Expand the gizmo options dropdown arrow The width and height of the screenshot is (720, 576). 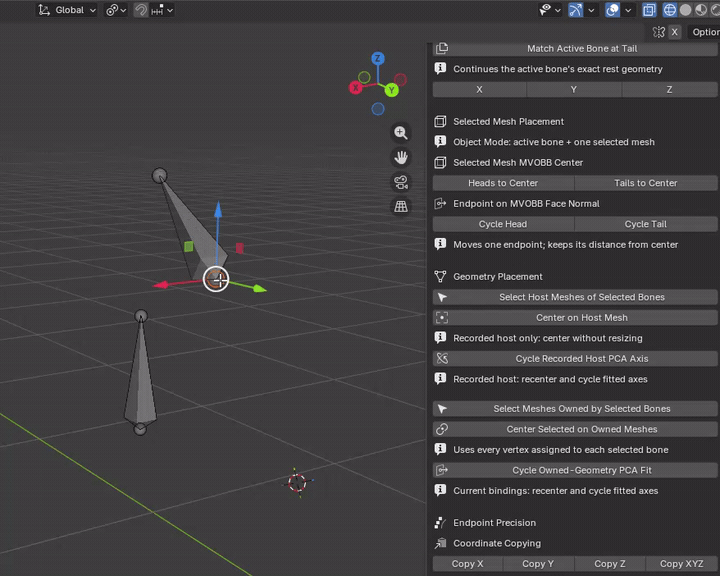tap(591, 10)
